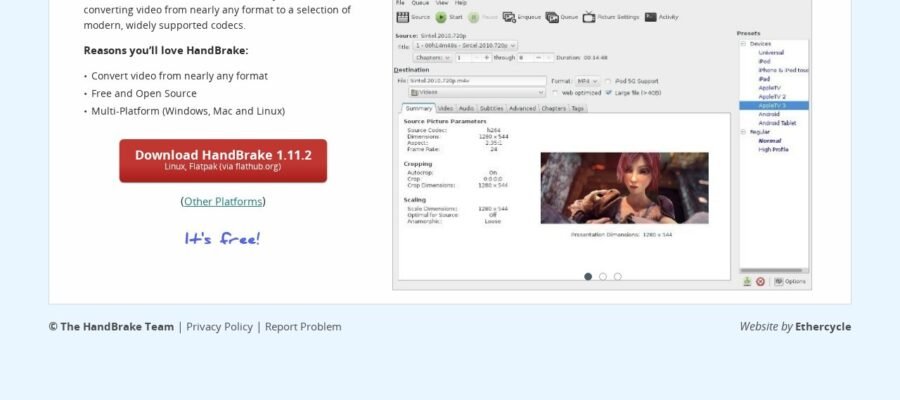Select the AppleTV preset
This screenshot has height=400, width=900.
[769, 88]
